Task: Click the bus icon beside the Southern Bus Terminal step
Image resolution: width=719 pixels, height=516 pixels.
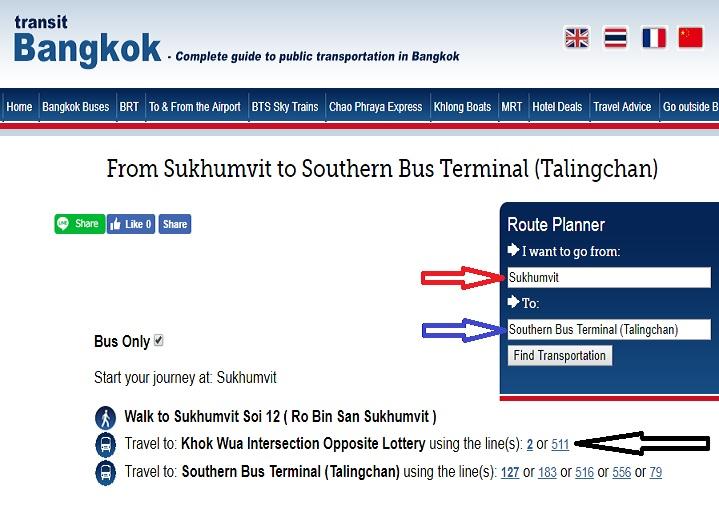Action: tap(105, 472)
